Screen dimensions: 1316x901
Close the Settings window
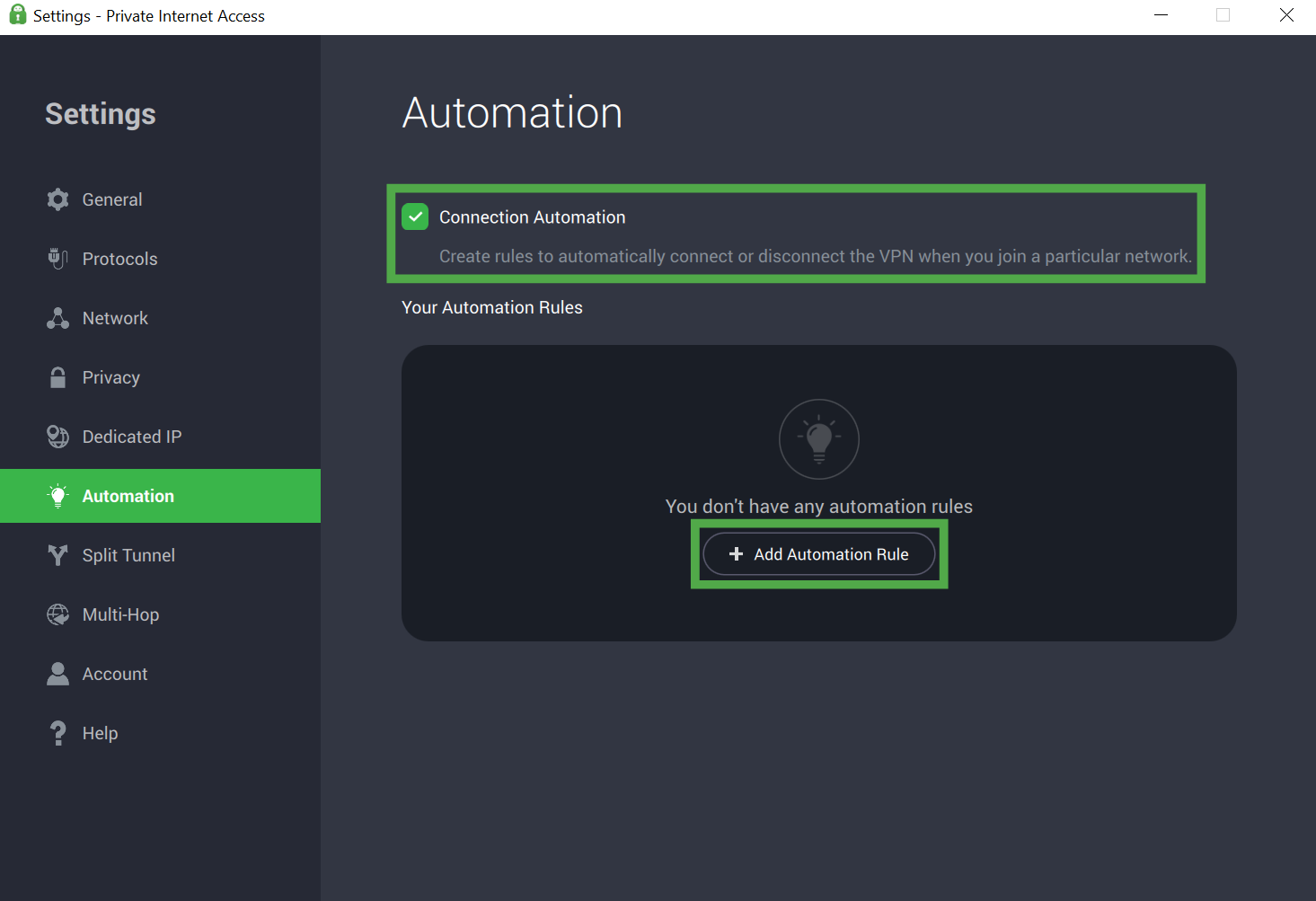(1286, 15)
